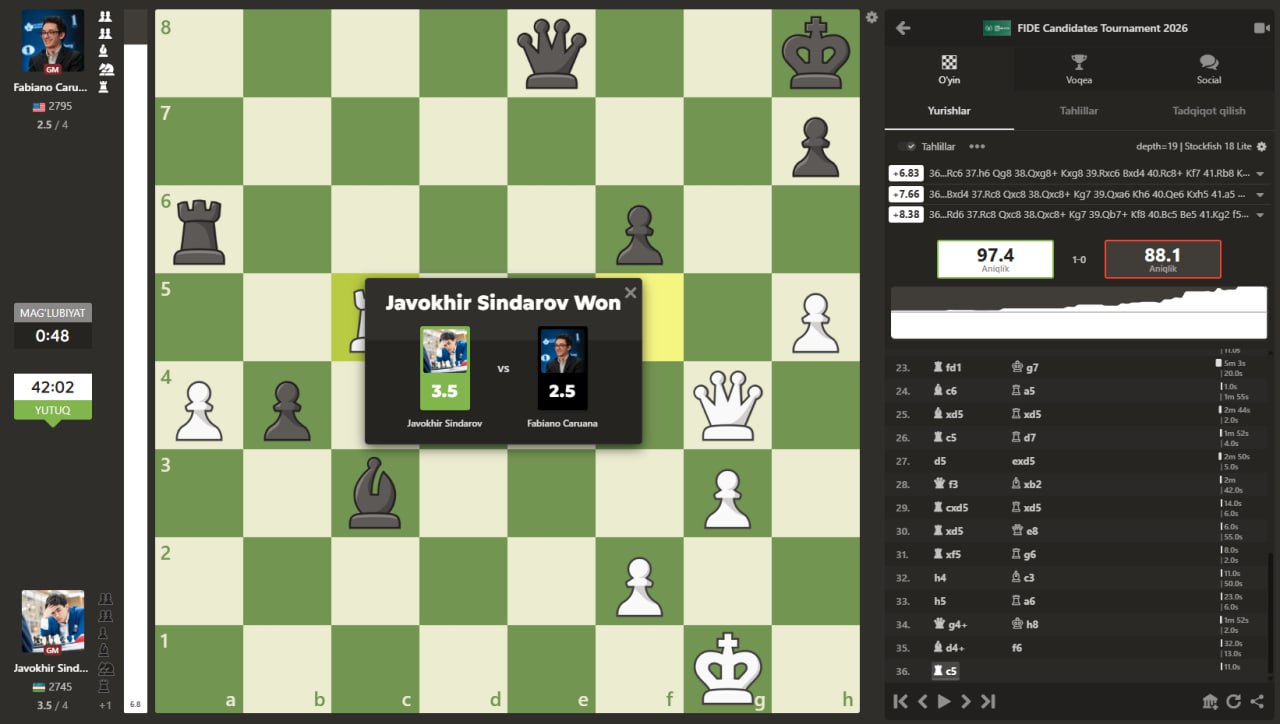Open the video camera broadcast icon

pos(1261,28)
